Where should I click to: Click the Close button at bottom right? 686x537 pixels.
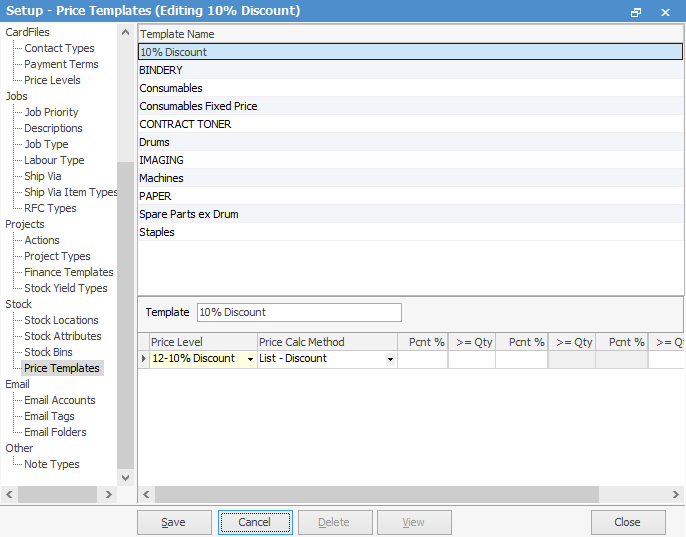click(x=627, y=522)
